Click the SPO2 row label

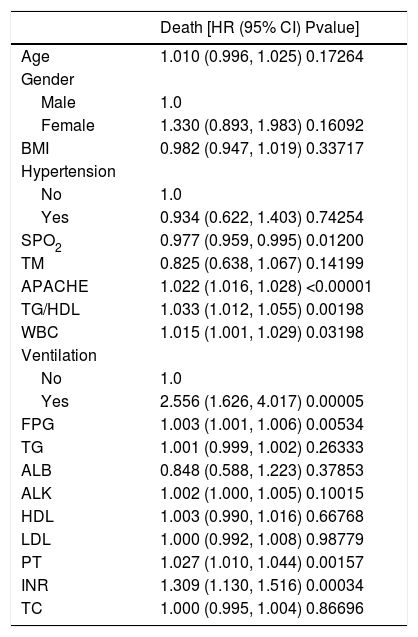tap(41, 242)
